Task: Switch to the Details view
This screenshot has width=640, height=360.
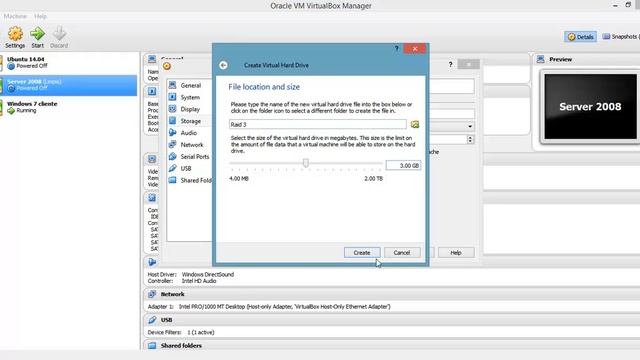Action: tap(580, 37)
